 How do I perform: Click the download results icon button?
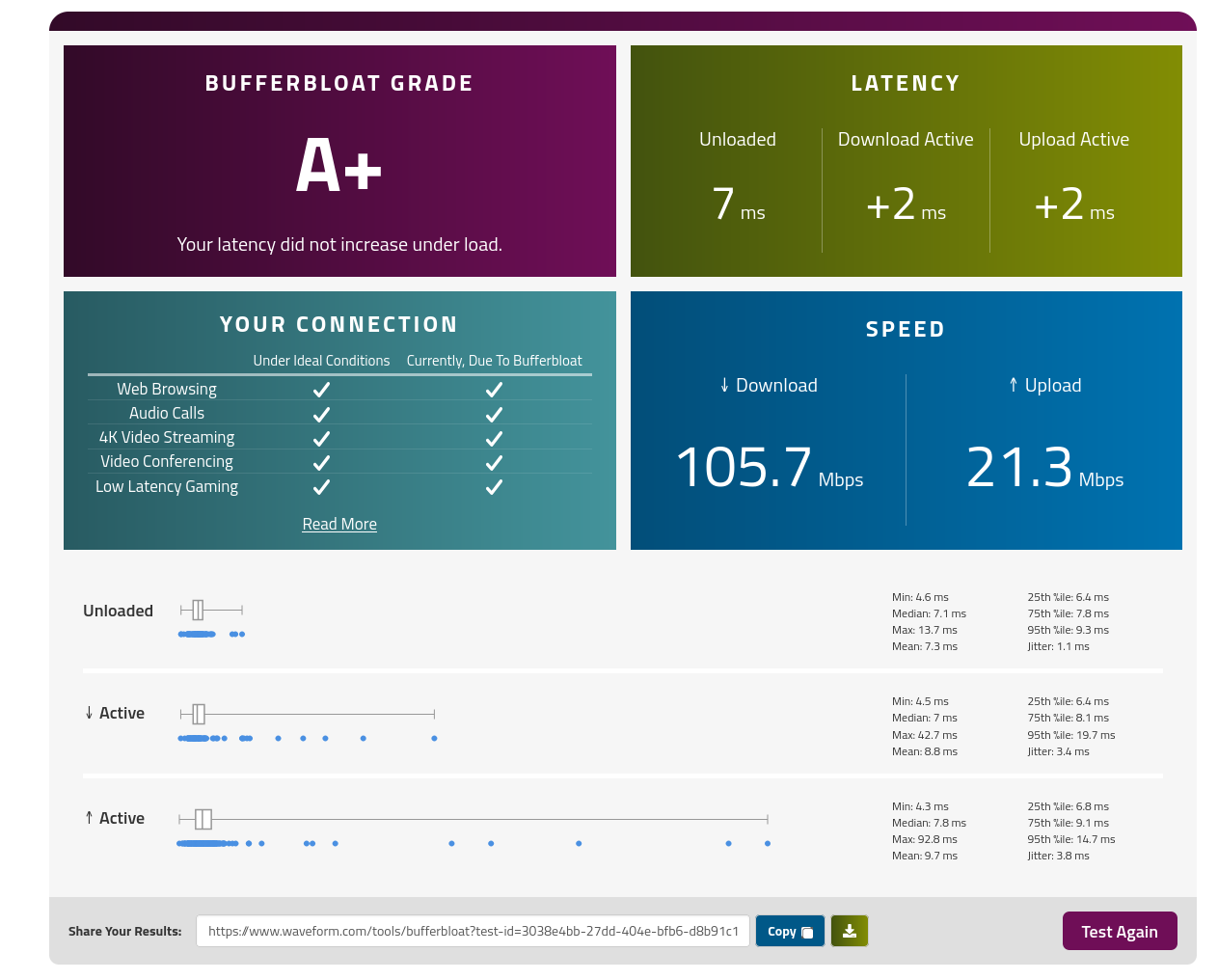pos(850,931)
